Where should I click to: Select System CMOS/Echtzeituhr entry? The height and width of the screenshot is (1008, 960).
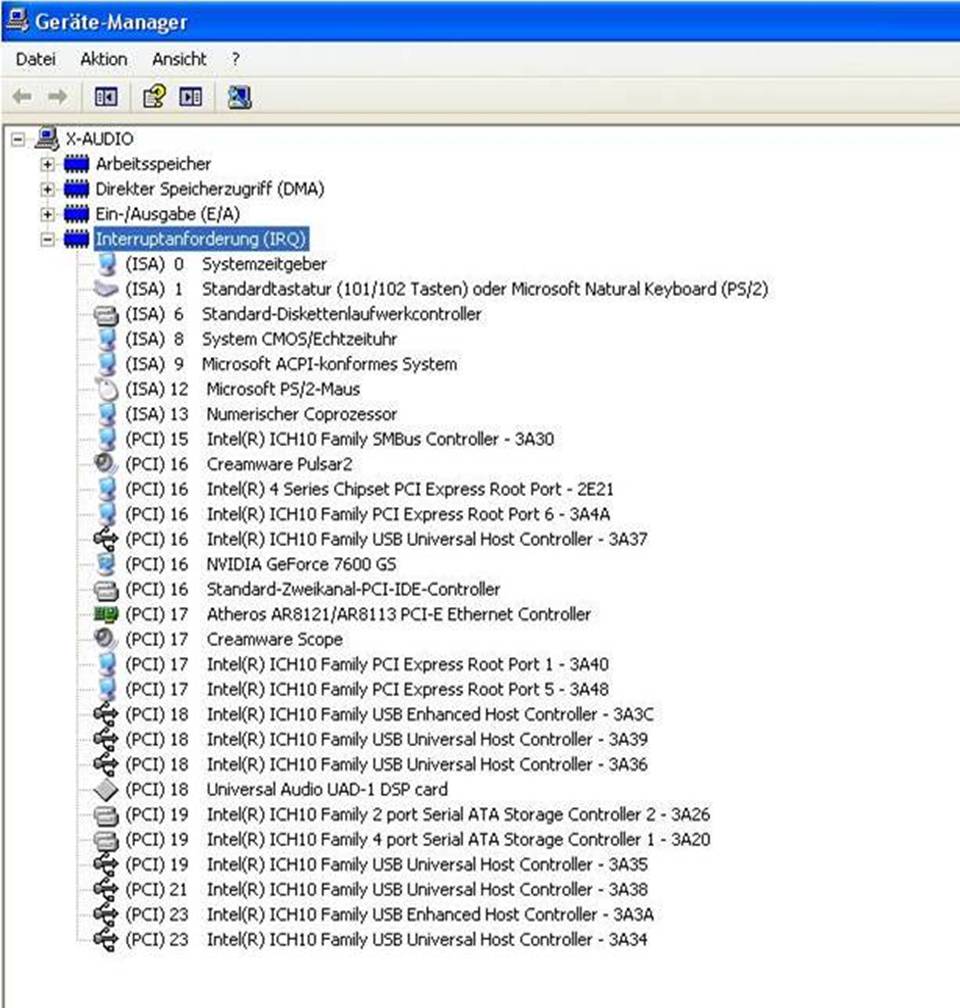pyautogui.click(x=260, y=339)
